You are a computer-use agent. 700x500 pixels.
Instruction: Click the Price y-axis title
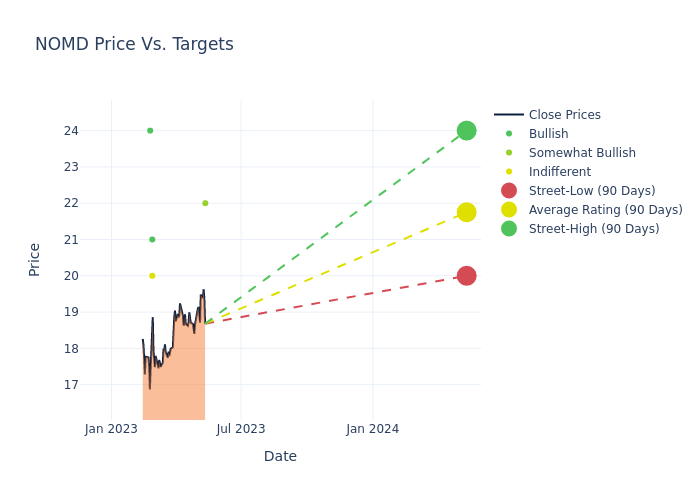[35, 259]
